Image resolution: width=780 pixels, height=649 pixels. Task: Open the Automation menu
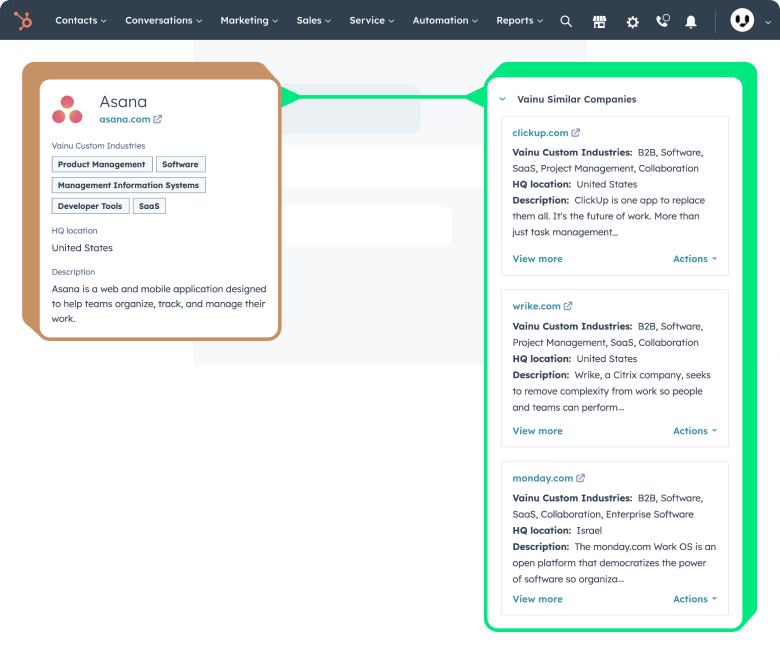[445, 20]
